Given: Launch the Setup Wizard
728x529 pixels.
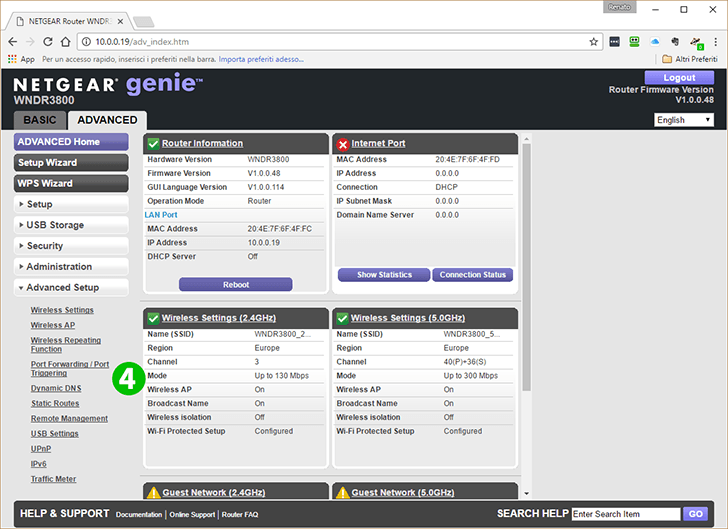Looking at the screenshot, I should pyautogui.click(x=71, y=163).
